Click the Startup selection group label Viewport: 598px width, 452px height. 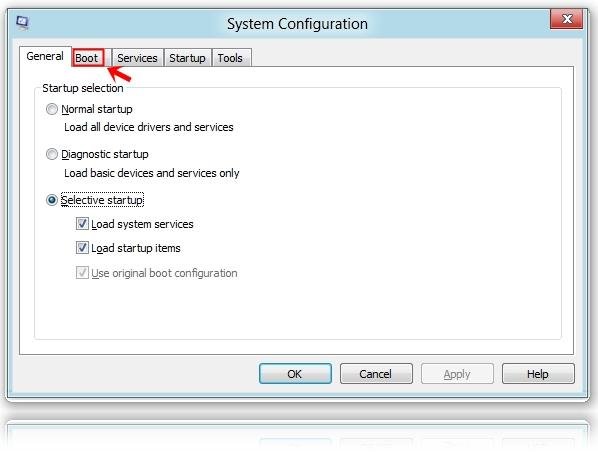[83, 88]
